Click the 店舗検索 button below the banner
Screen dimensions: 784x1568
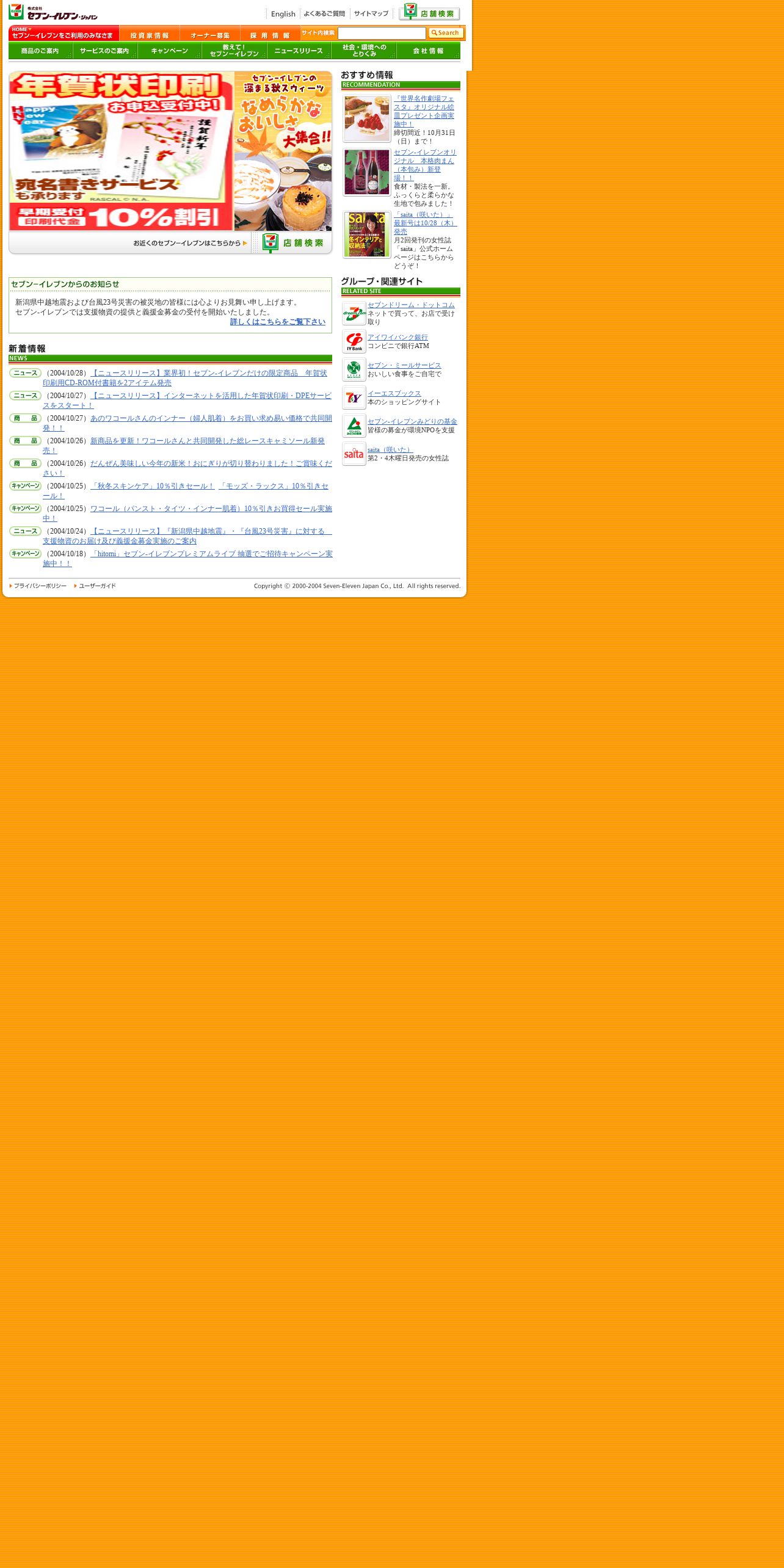coord(292,243)
